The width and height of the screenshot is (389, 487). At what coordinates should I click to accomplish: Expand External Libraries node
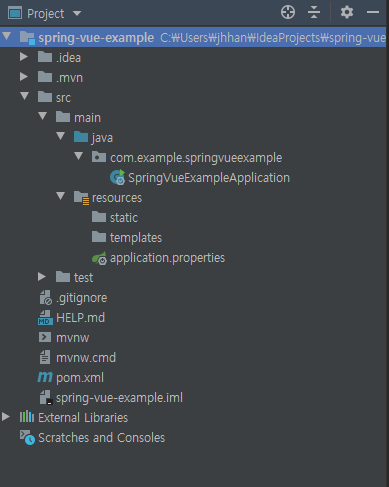(x=6, y=417)
